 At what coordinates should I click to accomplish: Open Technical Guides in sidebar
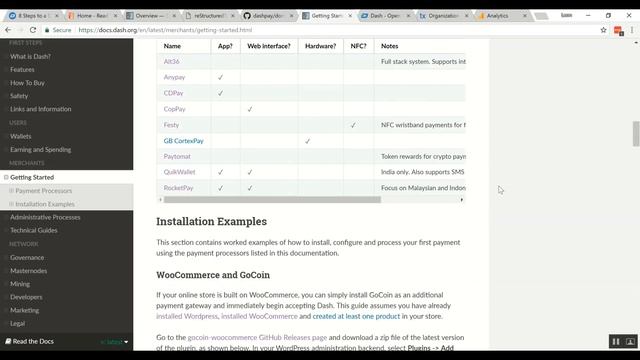33,230
